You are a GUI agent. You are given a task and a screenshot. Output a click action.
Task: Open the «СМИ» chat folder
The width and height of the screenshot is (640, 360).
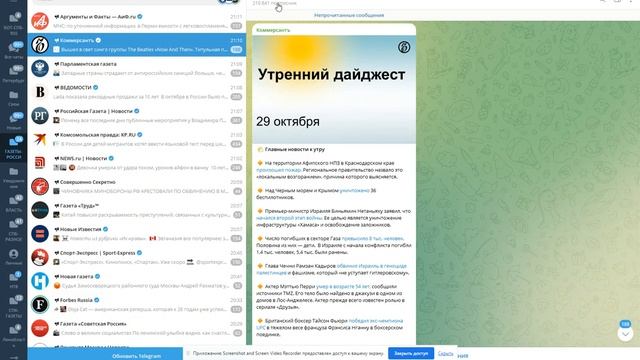pos(13,98)
